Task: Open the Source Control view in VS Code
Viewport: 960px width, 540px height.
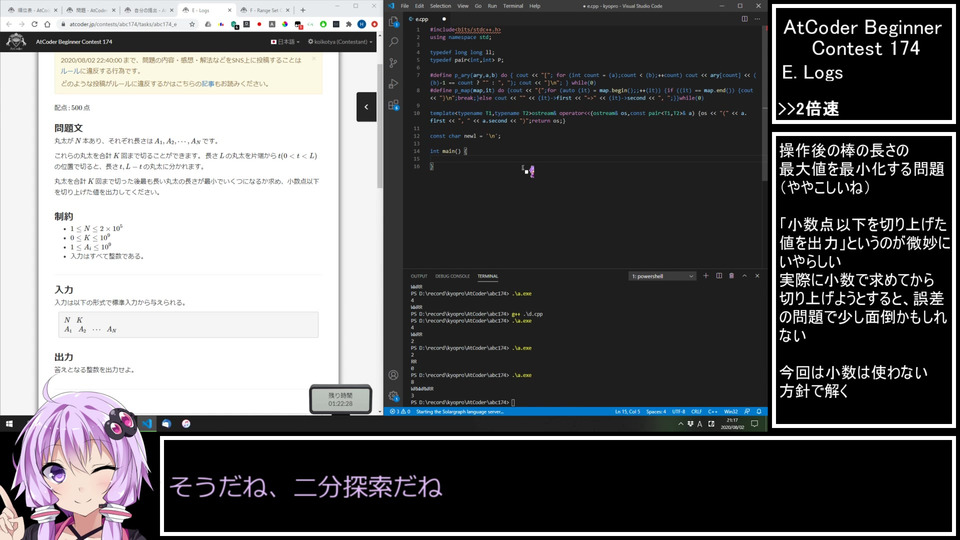Action: (394, 63)
